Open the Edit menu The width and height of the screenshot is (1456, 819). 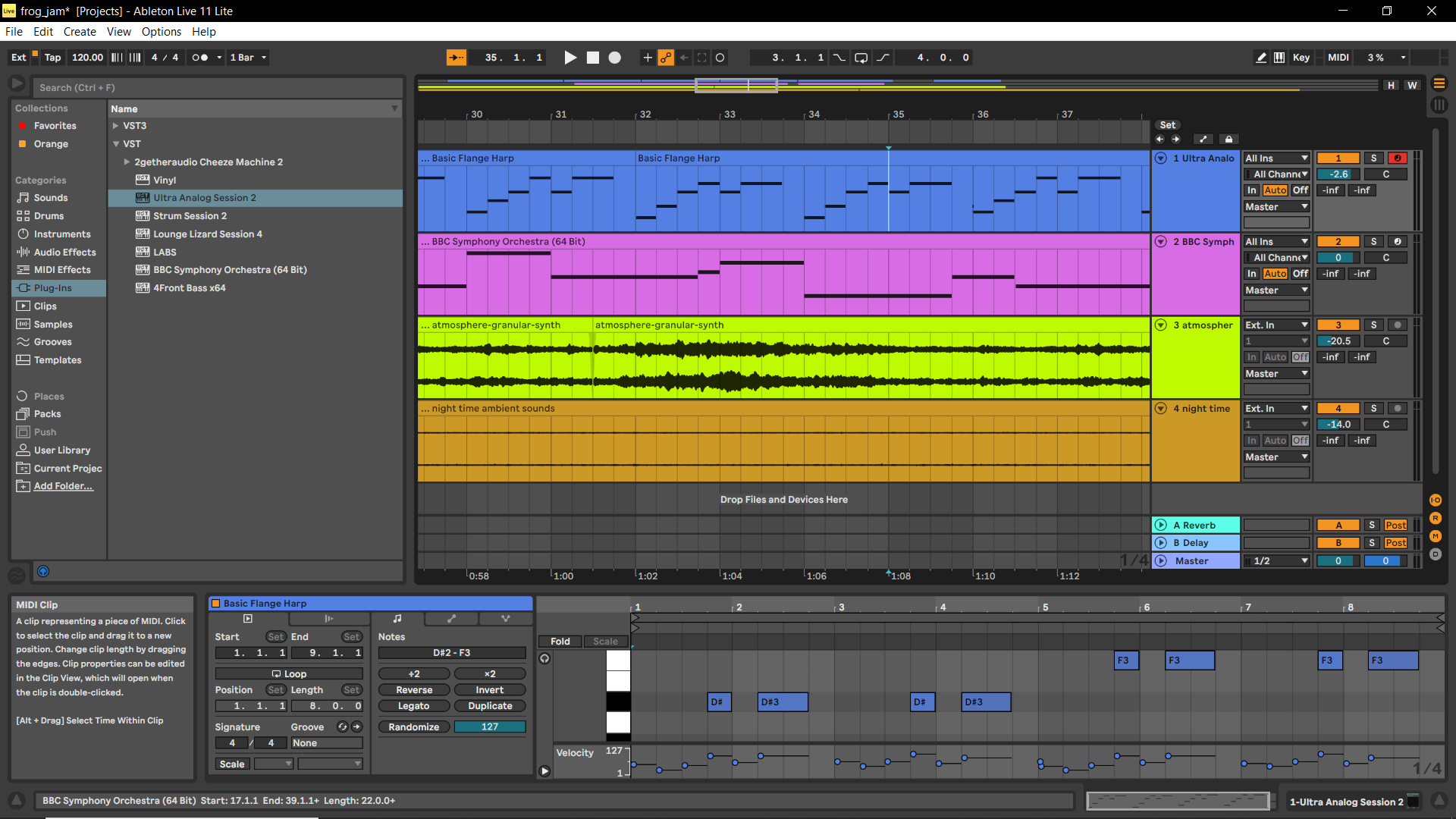pos(43,32)
